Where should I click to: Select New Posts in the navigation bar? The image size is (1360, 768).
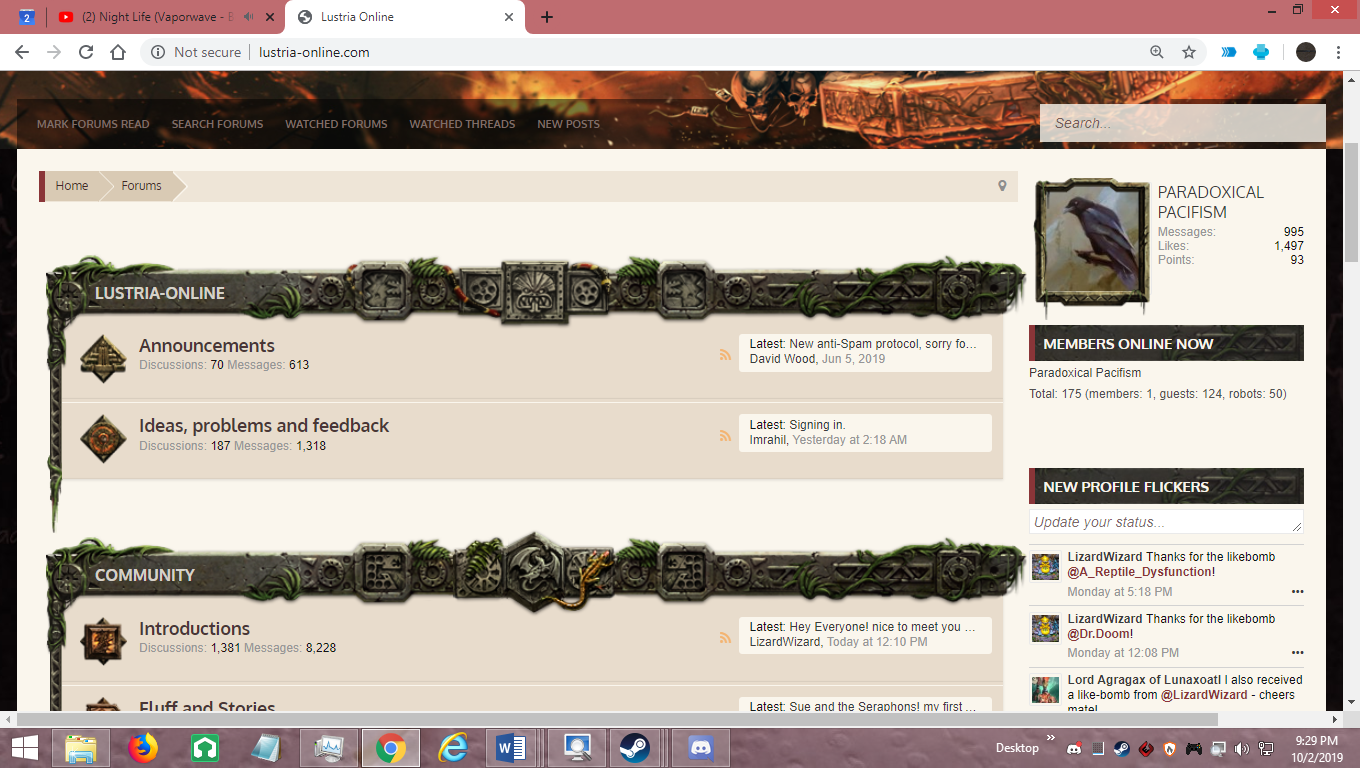click(x=568, y=124)
